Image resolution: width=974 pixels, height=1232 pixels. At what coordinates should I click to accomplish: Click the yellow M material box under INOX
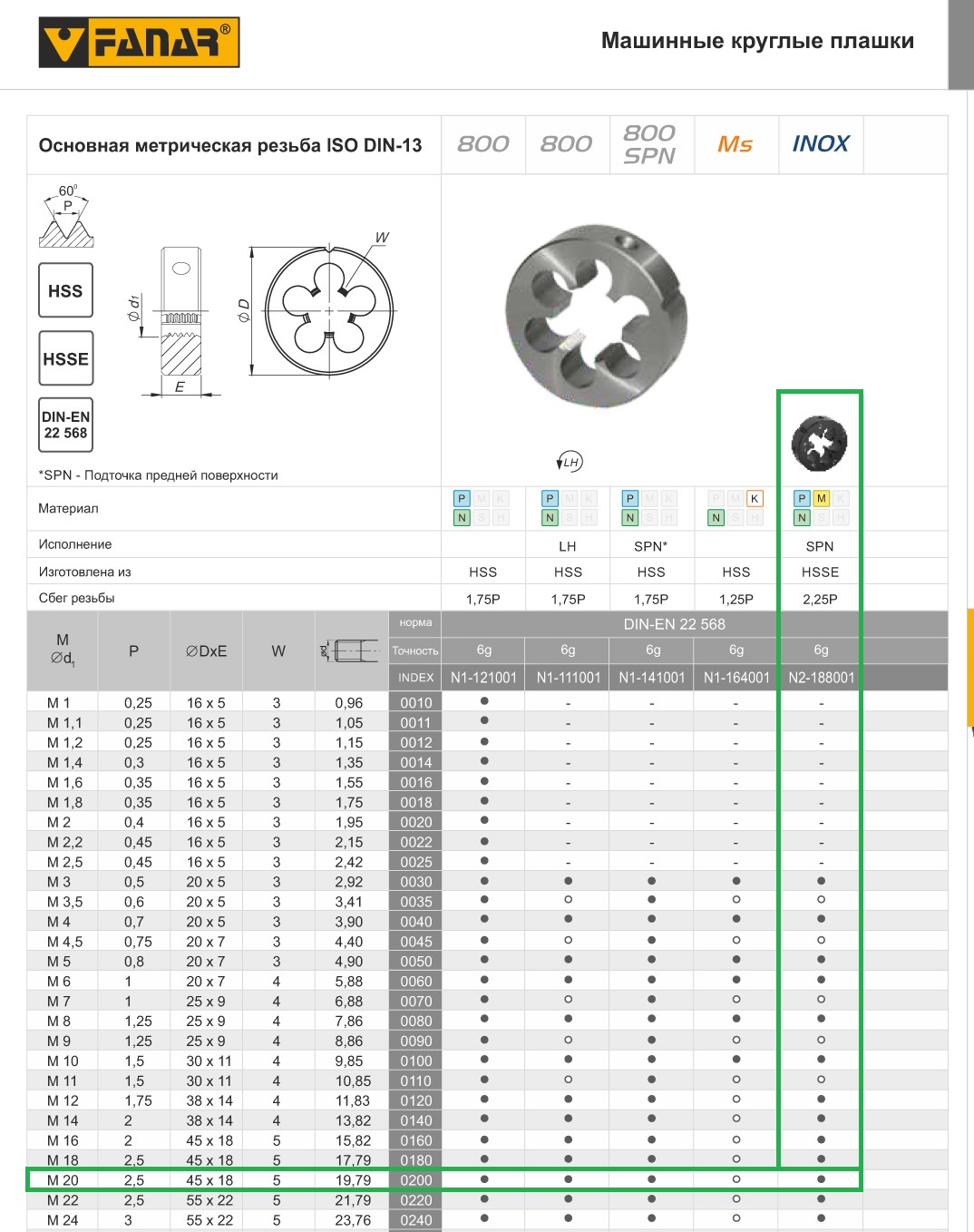pyautogui.click(x=822, y=498)
